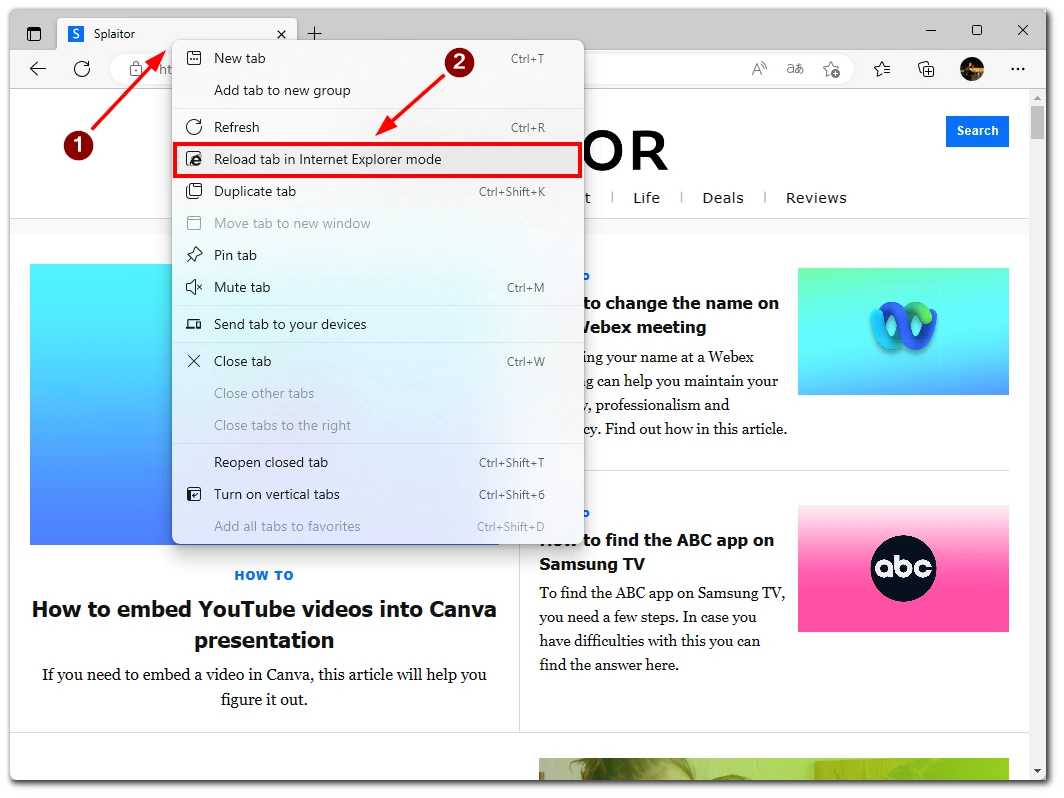Viewport: 1064px width, 798px height.
Task: Click the Internet Explorer mode icon
Action: pyautogui.click(x=194, y=159)
